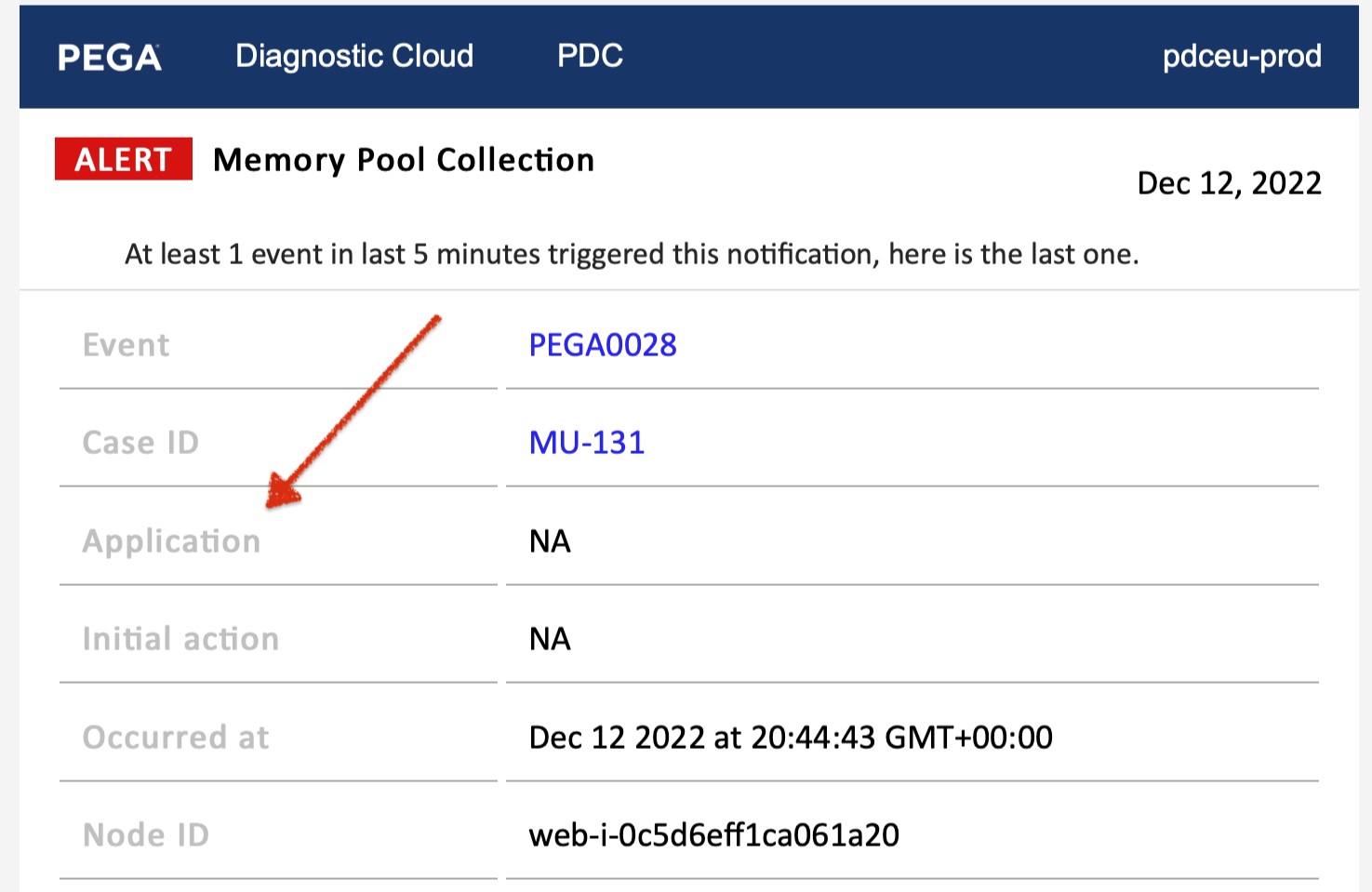Click the red ALERT badge
Screen dimensions: 1372x892
[x=123, y=159]
